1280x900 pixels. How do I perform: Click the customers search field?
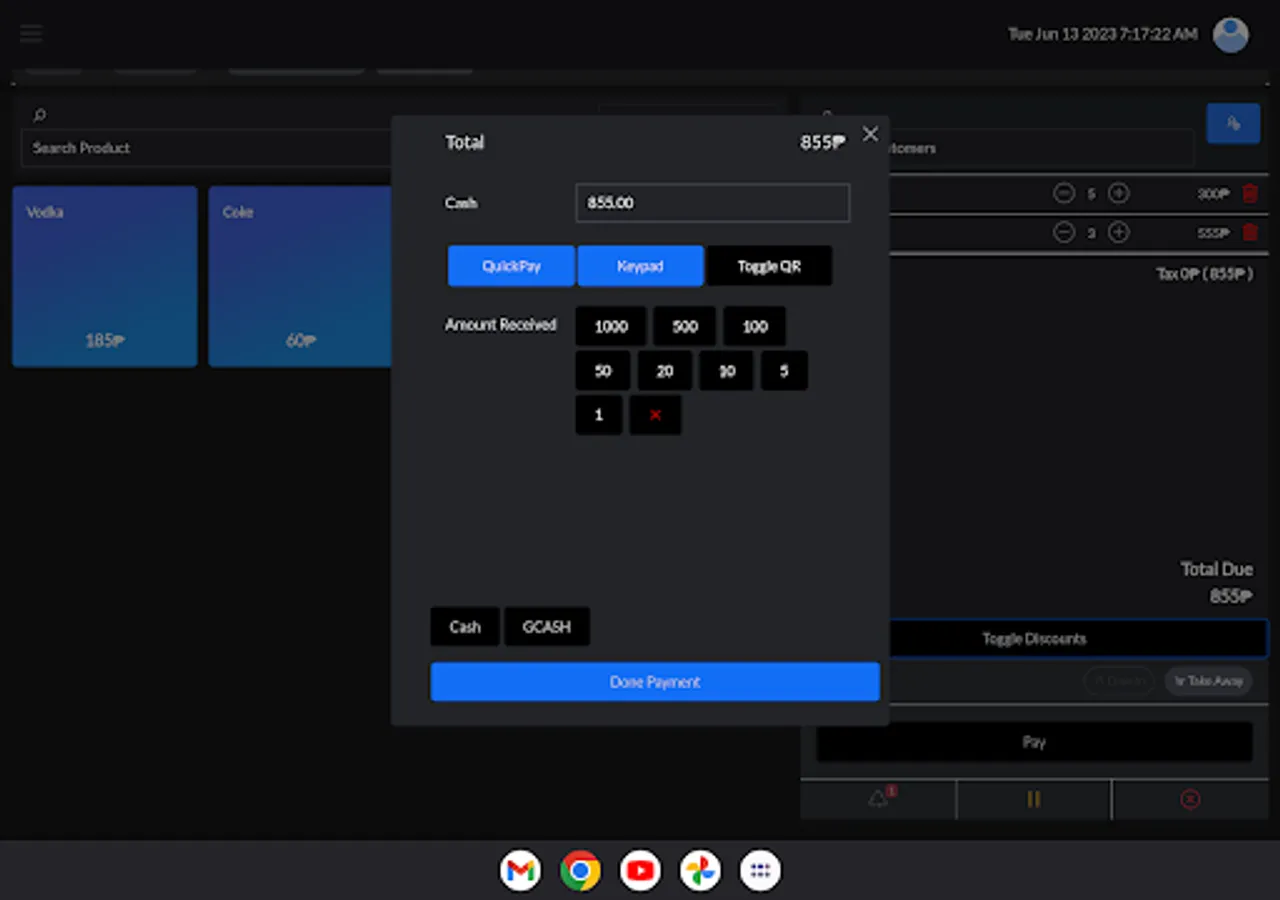pos(1041,148)
